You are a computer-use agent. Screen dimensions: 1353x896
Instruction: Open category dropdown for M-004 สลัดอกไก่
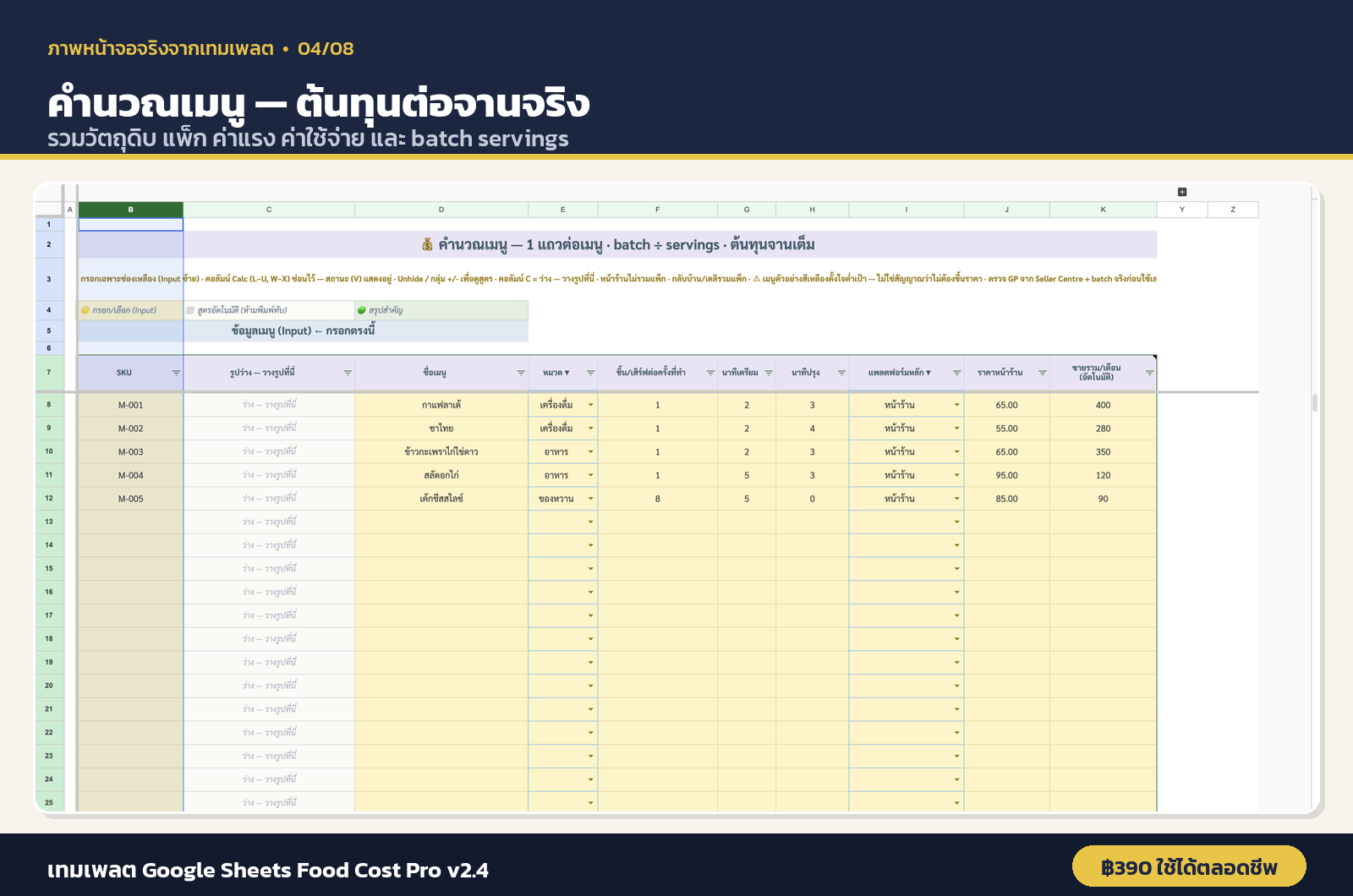tap(590, 475)
